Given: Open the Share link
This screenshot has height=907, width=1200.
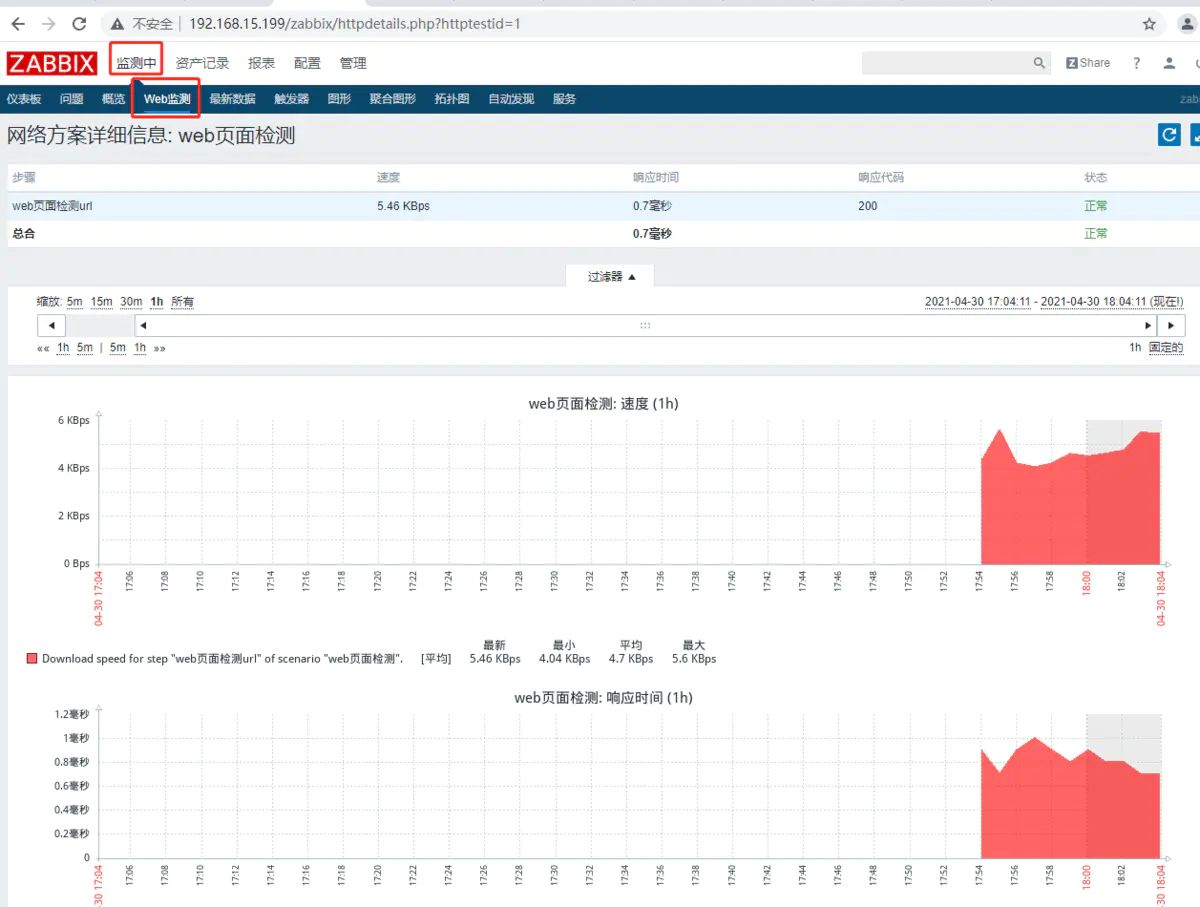Looking at the screenshot, I should click(x=1088, y=63).
